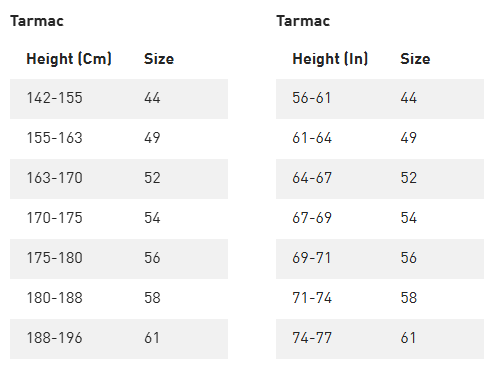Click the Size header in the centimeter table
The height and width of the screenshot is (366, 492).
159,59
